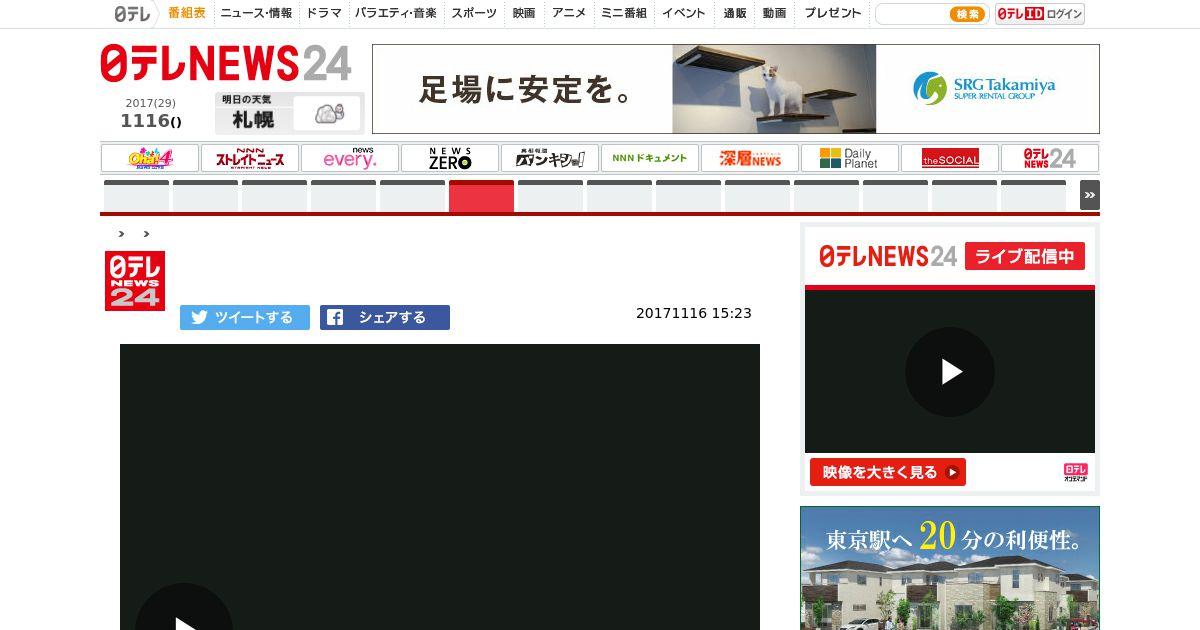The height and width of the screenshot is (630, 1200).
Task: Open Oha!4 program logo
Action: [x=150, y=158]
